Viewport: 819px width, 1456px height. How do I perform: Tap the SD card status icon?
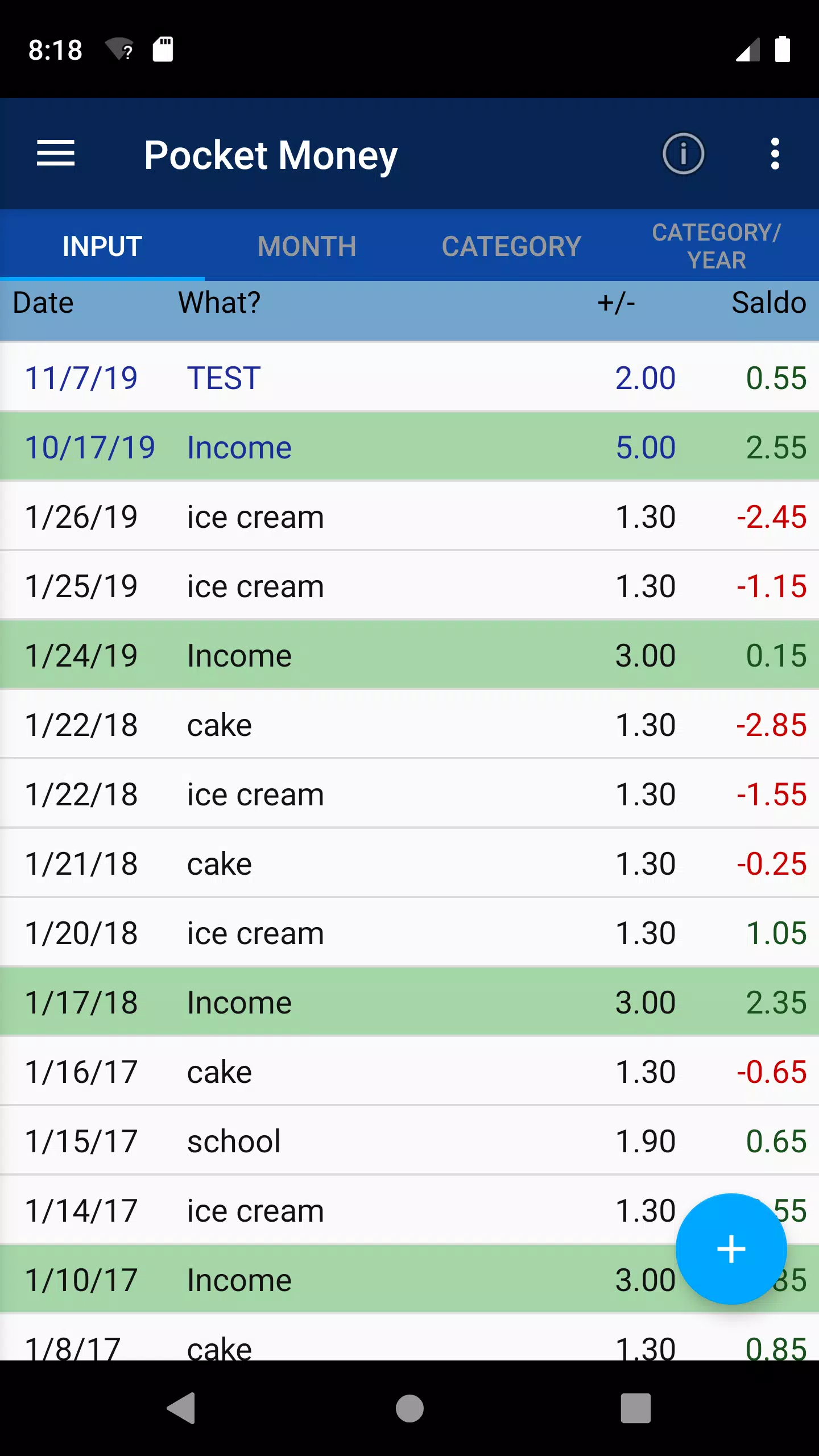[x=163, y=49]
